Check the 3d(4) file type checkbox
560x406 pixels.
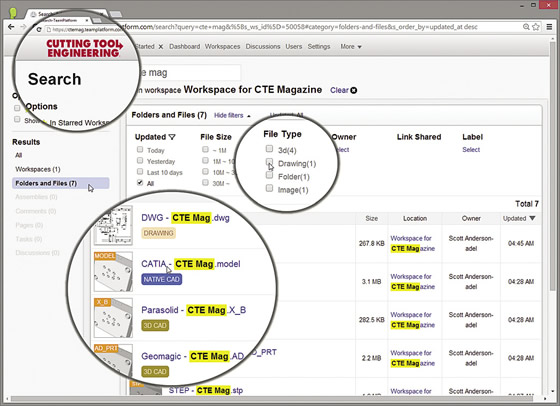269,149
